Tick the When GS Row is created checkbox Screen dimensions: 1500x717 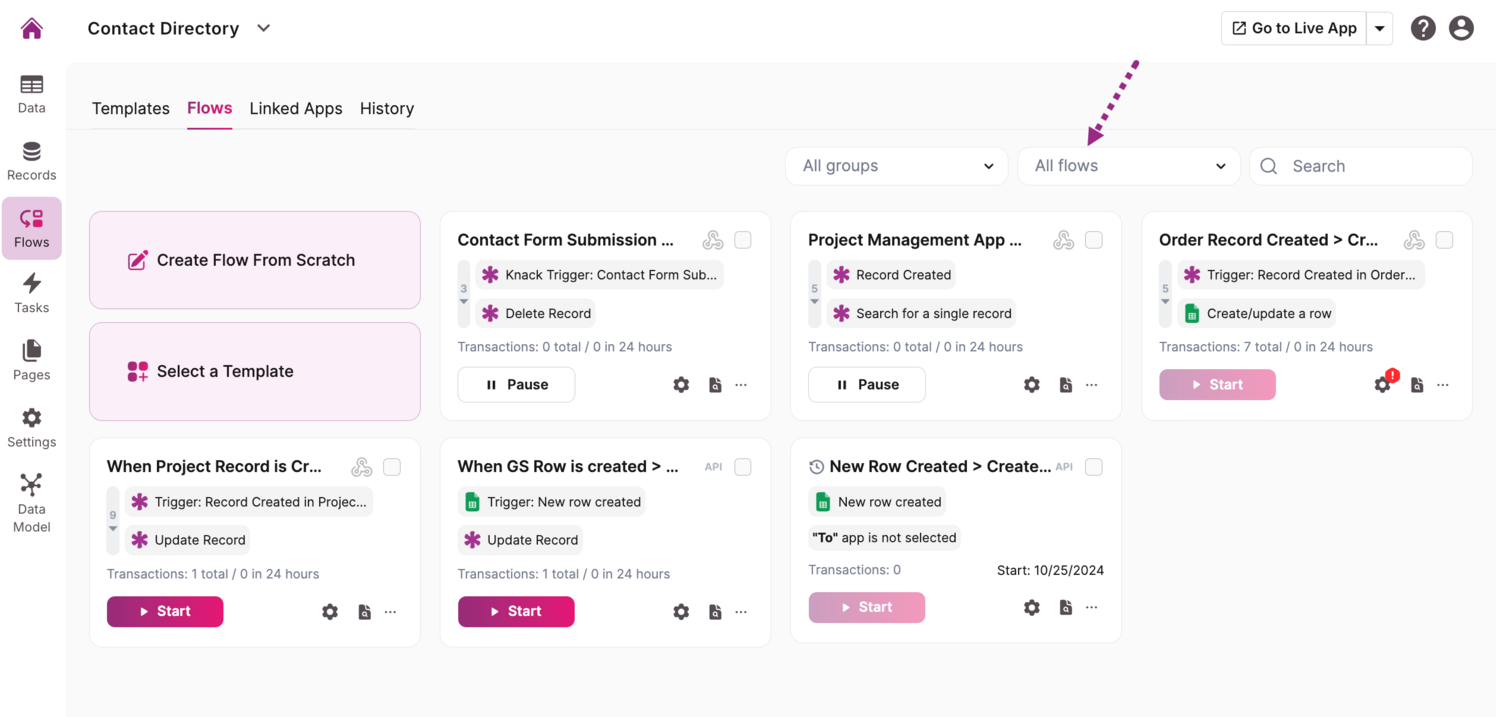[743, 467]
